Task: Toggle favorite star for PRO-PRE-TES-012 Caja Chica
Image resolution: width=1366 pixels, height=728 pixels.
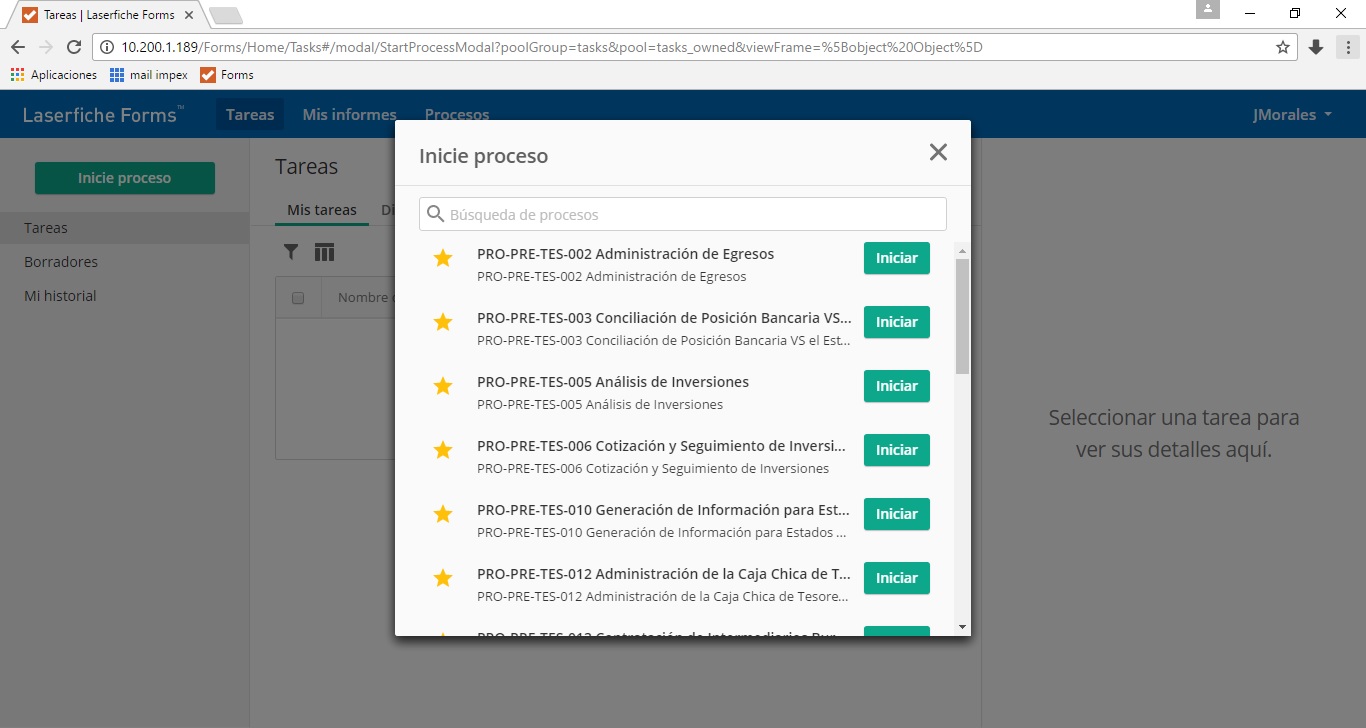Action: (x=443, y=578)
